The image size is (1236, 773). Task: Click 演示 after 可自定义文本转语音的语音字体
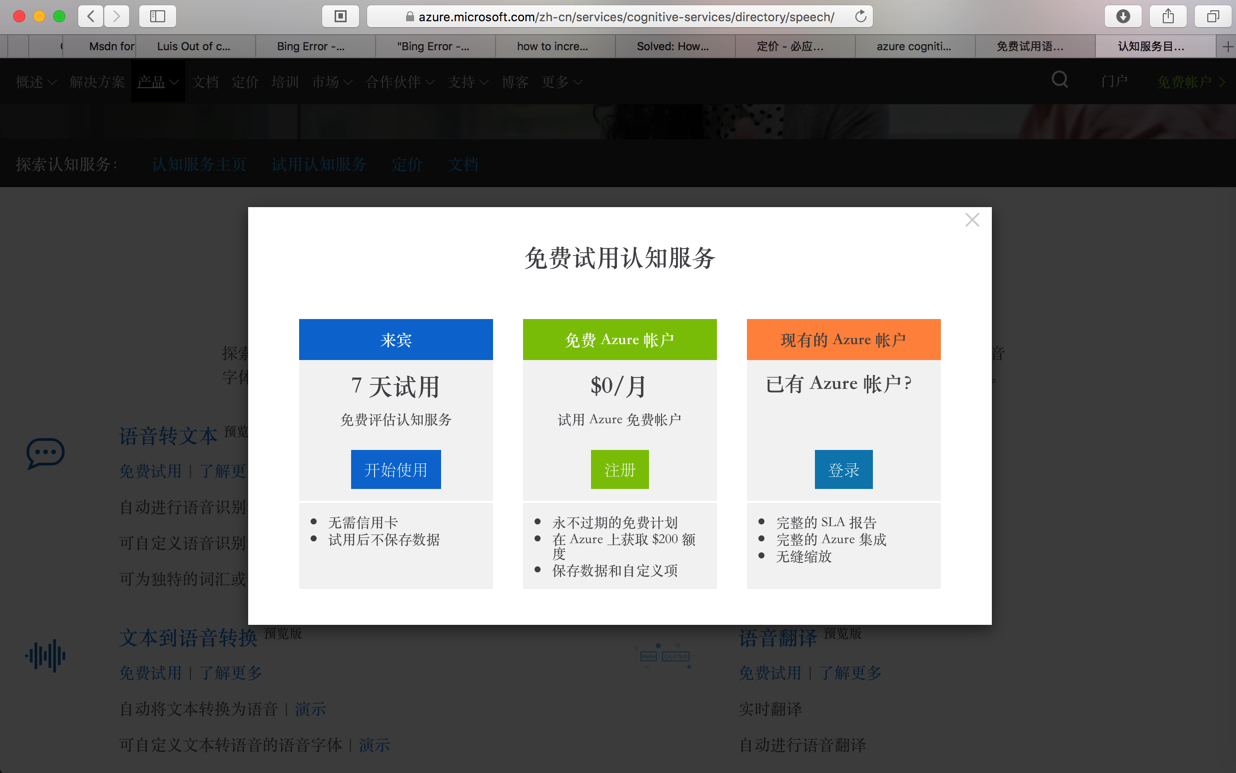point(374,745)
